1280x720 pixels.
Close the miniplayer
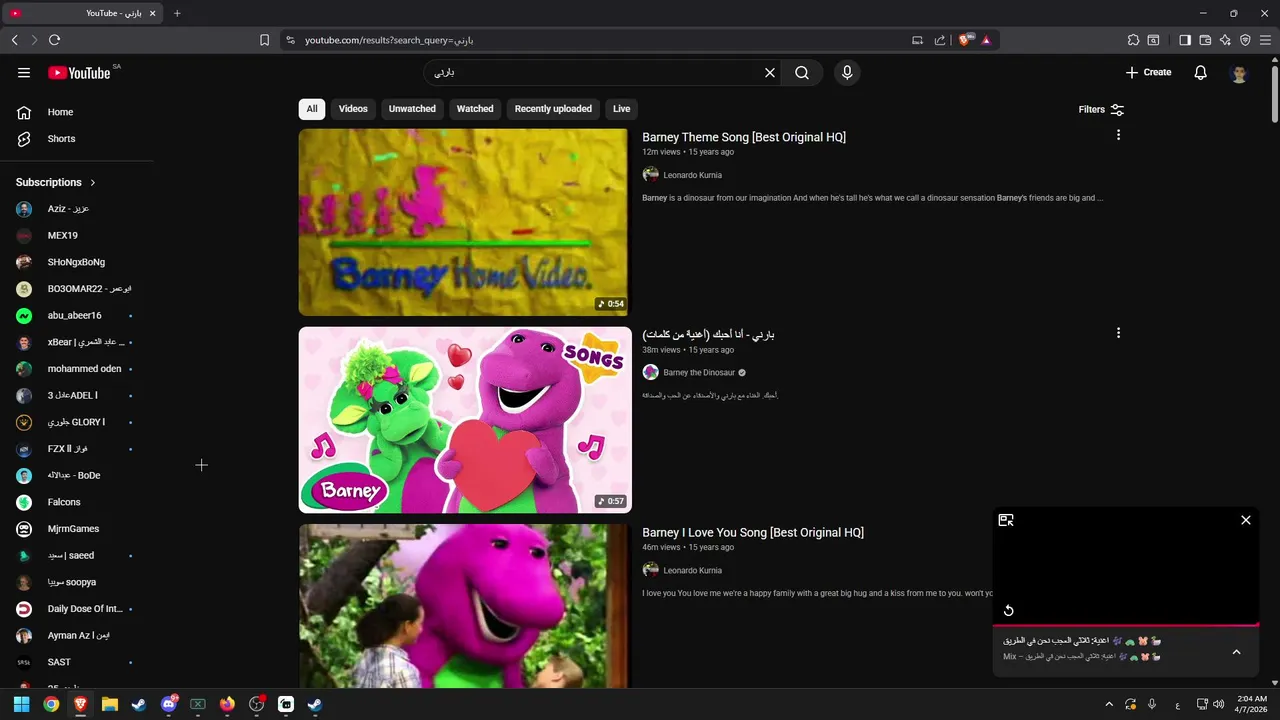[1246, 520]
